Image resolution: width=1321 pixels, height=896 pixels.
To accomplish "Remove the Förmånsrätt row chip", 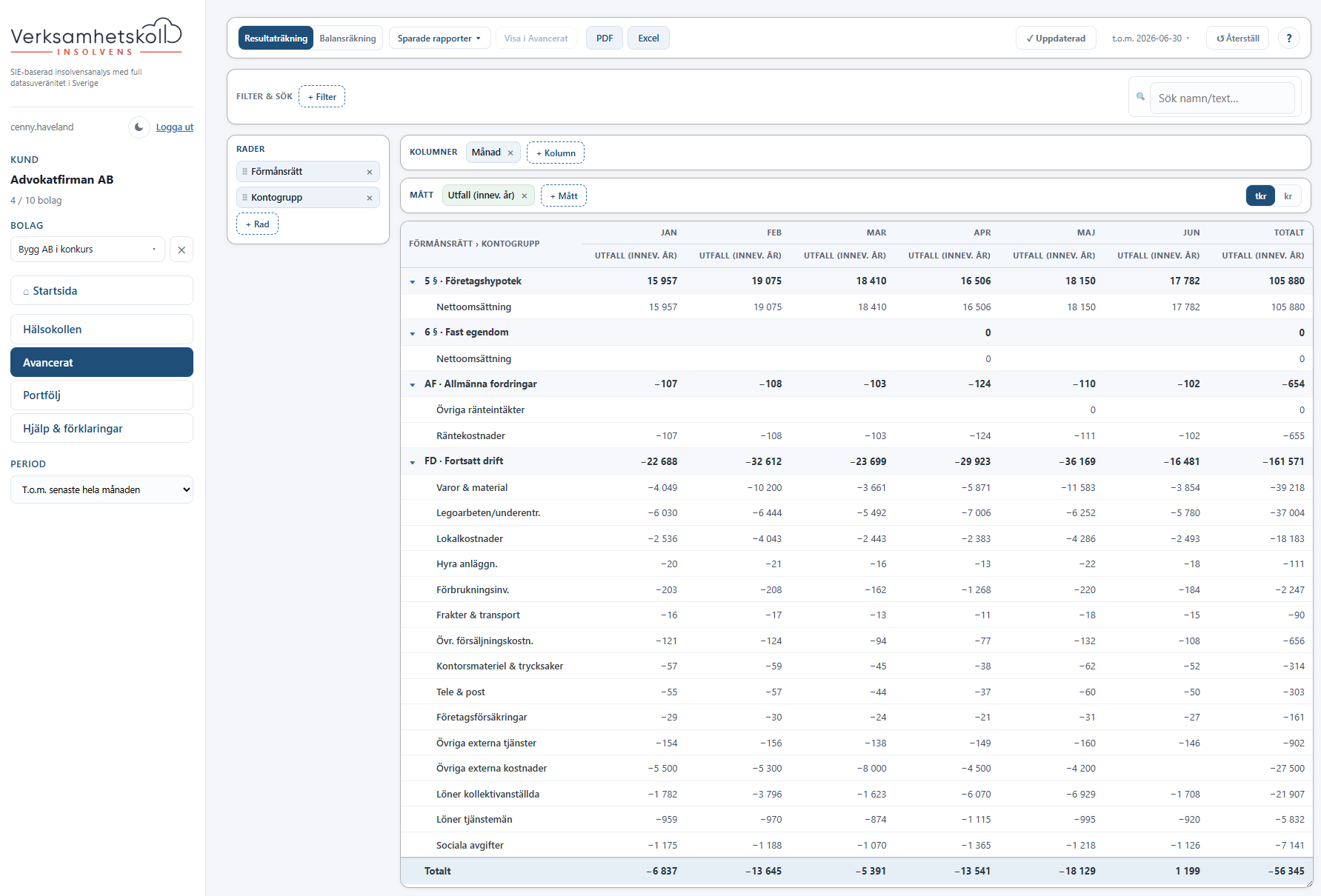I will (369, 172).
